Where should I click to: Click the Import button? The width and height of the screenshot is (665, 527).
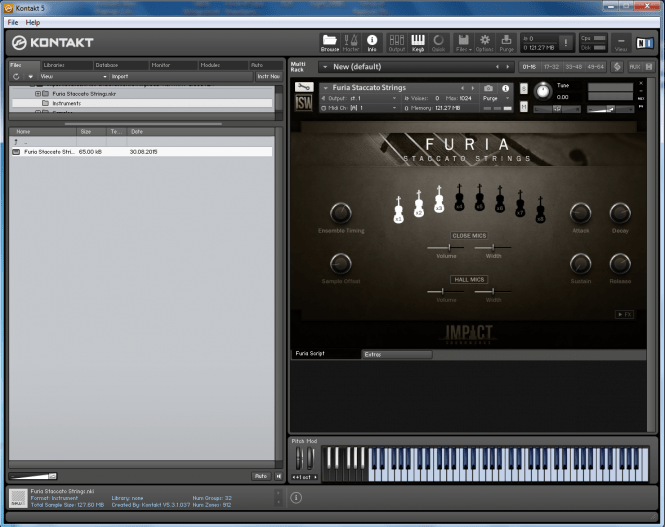pyautogui.click(x=120, y=77)
